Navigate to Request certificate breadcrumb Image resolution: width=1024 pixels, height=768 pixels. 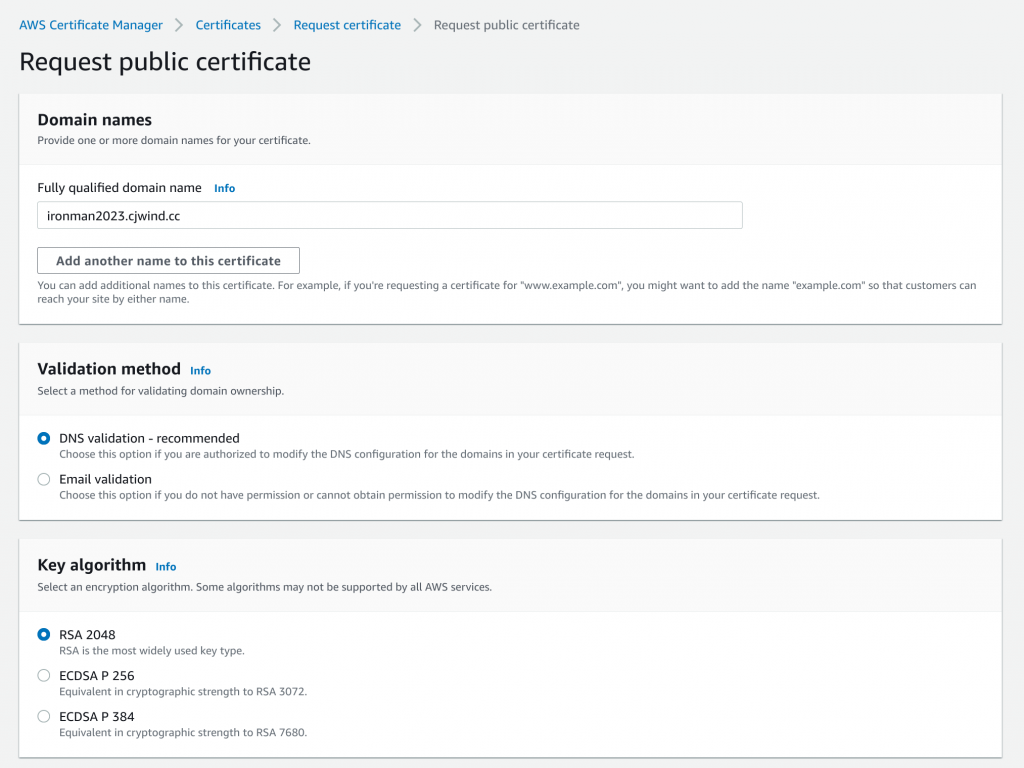click(347, 25)
